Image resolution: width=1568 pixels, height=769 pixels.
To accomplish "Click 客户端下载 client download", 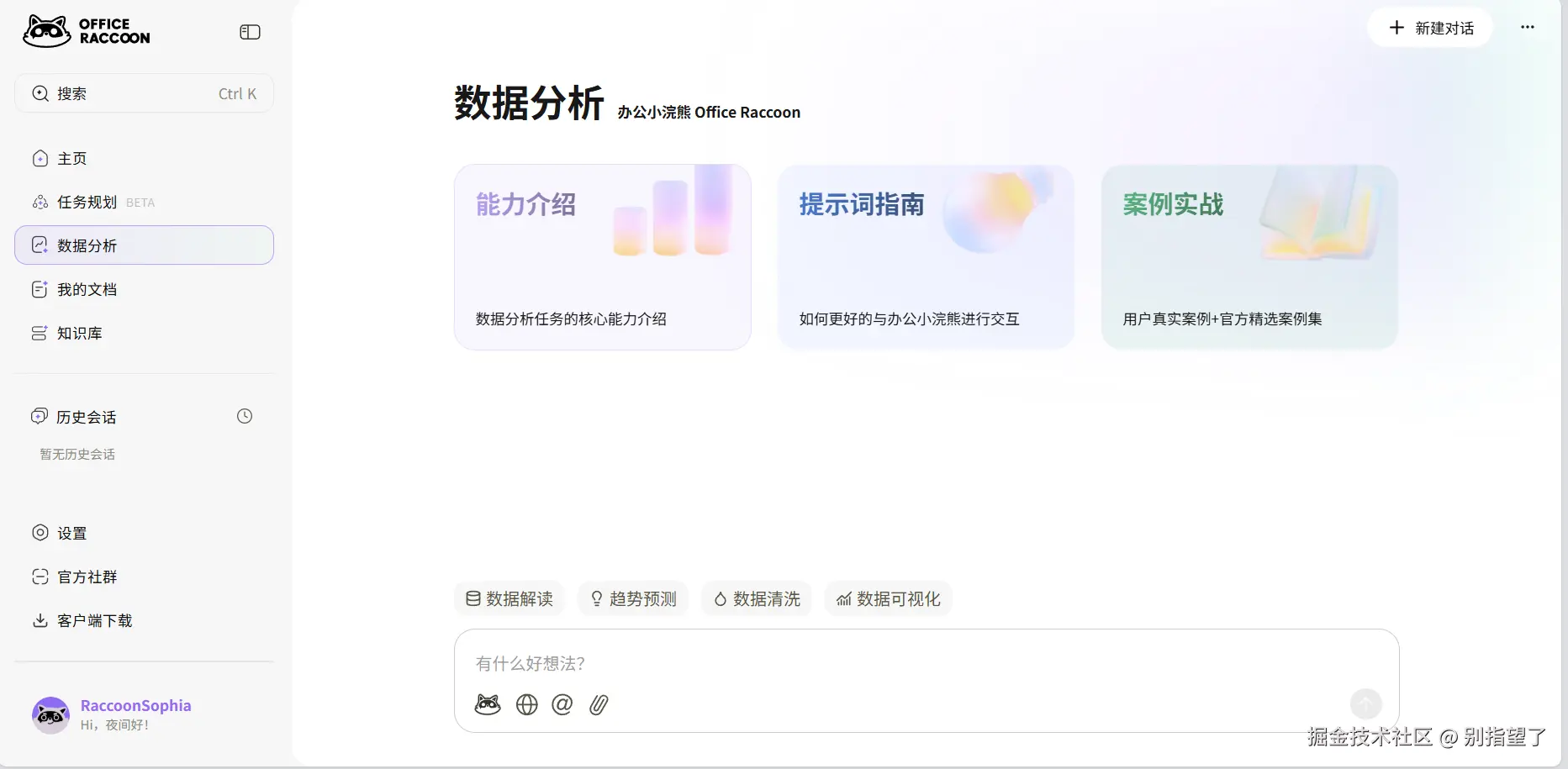I will point(144,621).
